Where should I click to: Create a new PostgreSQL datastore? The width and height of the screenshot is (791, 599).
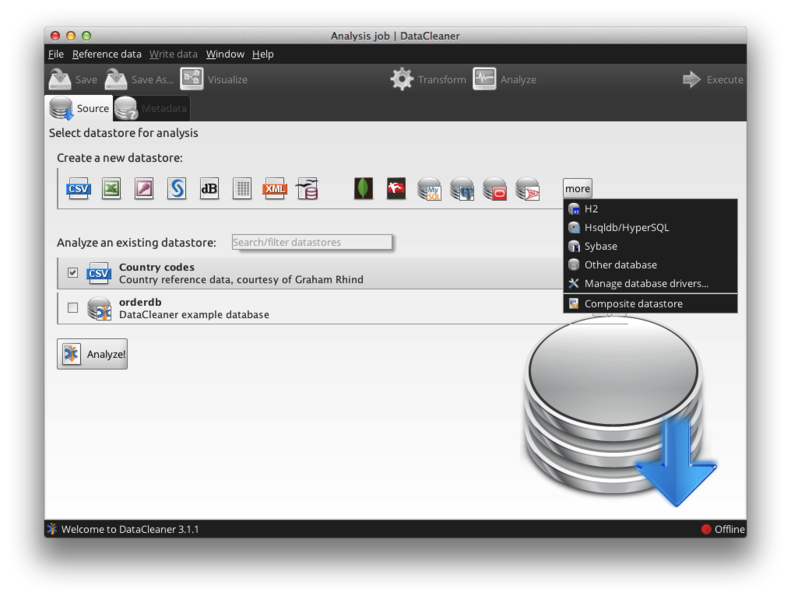tap(462, 189)
